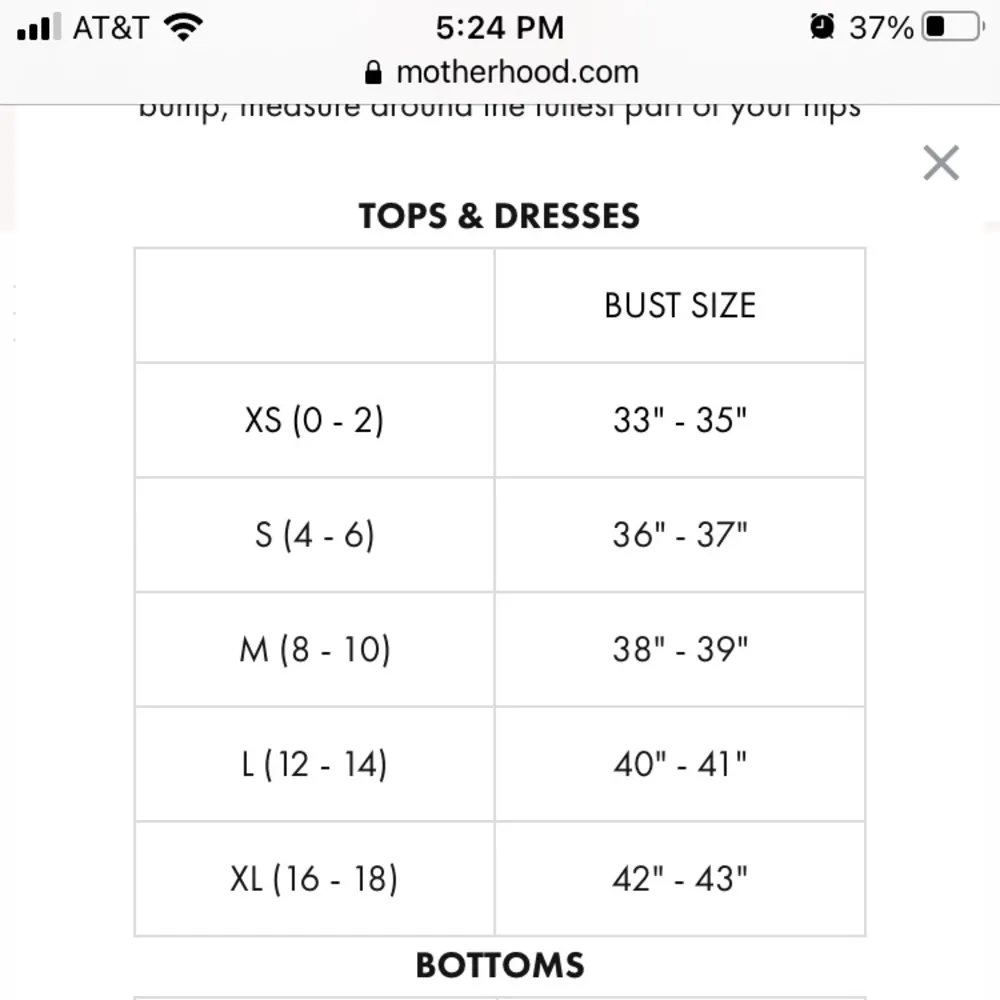Image resolution: width=1000 pixels, height=1000 pixels.
Task: Select the M (8 - 10) size row
Action: click(x=314, y=649)
